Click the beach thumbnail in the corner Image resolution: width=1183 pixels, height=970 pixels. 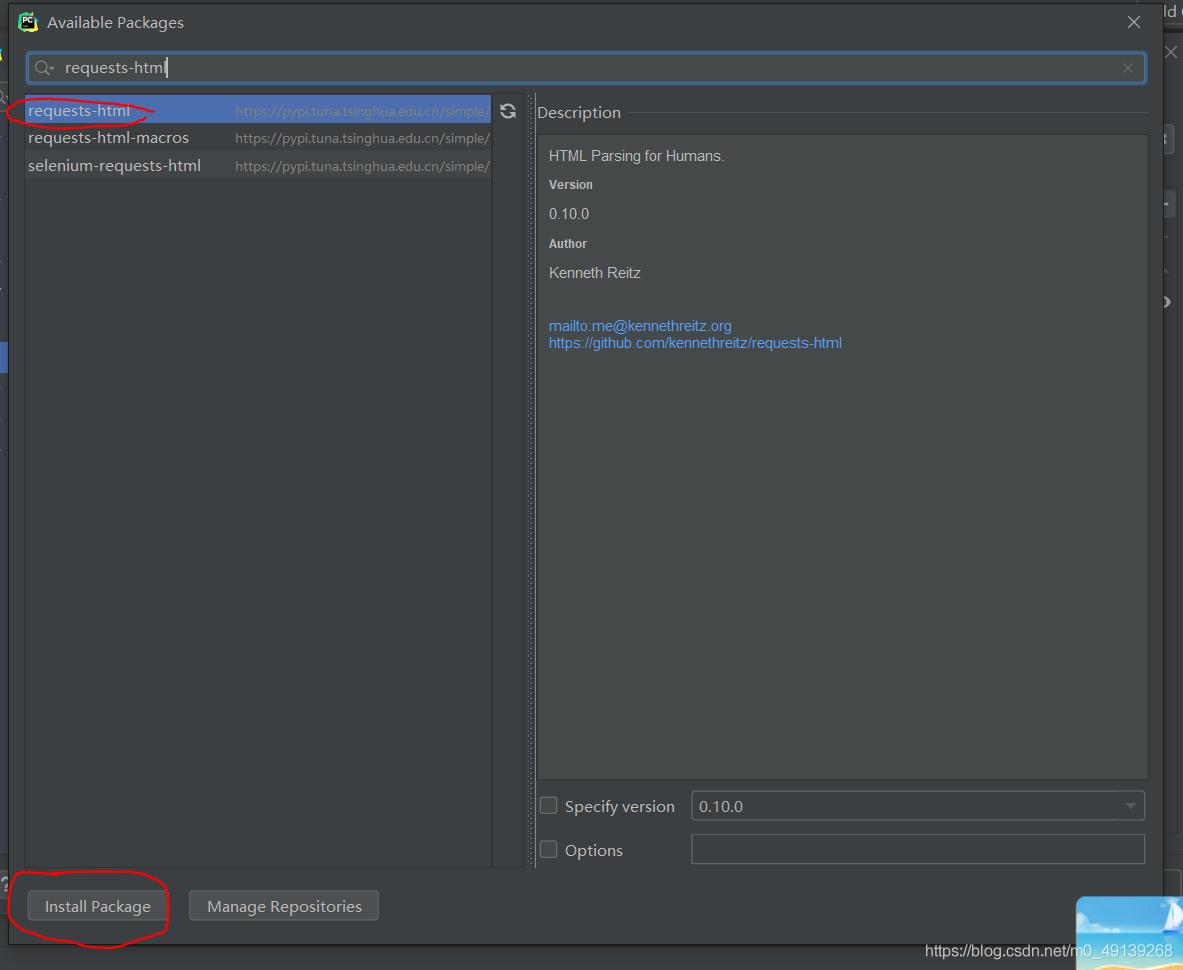(x=1128, y=932)
